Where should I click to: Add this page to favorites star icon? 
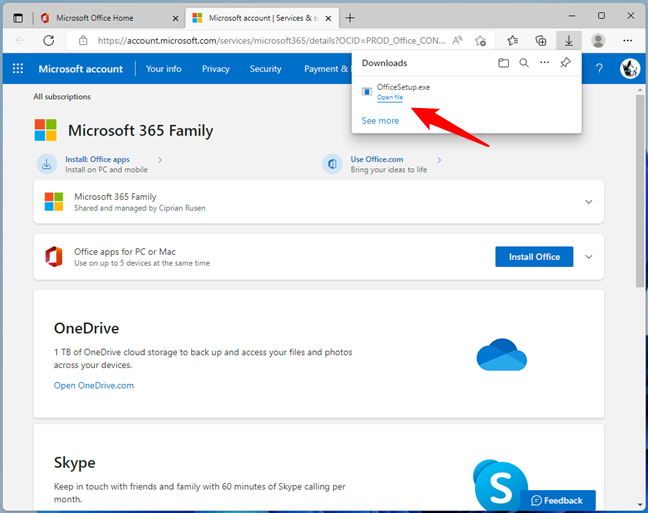click(480, 41)
